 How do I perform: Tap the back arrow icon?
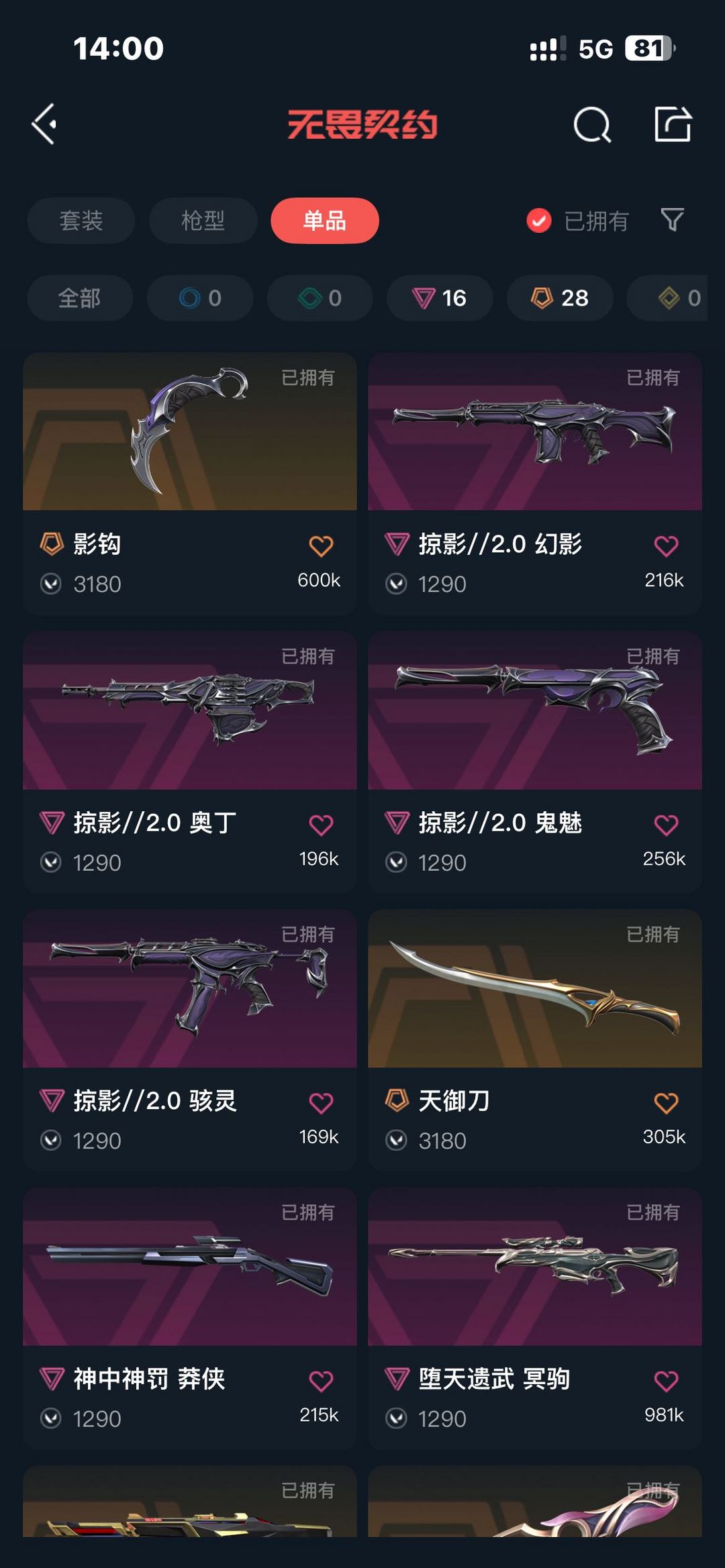(x=44, y=124)
